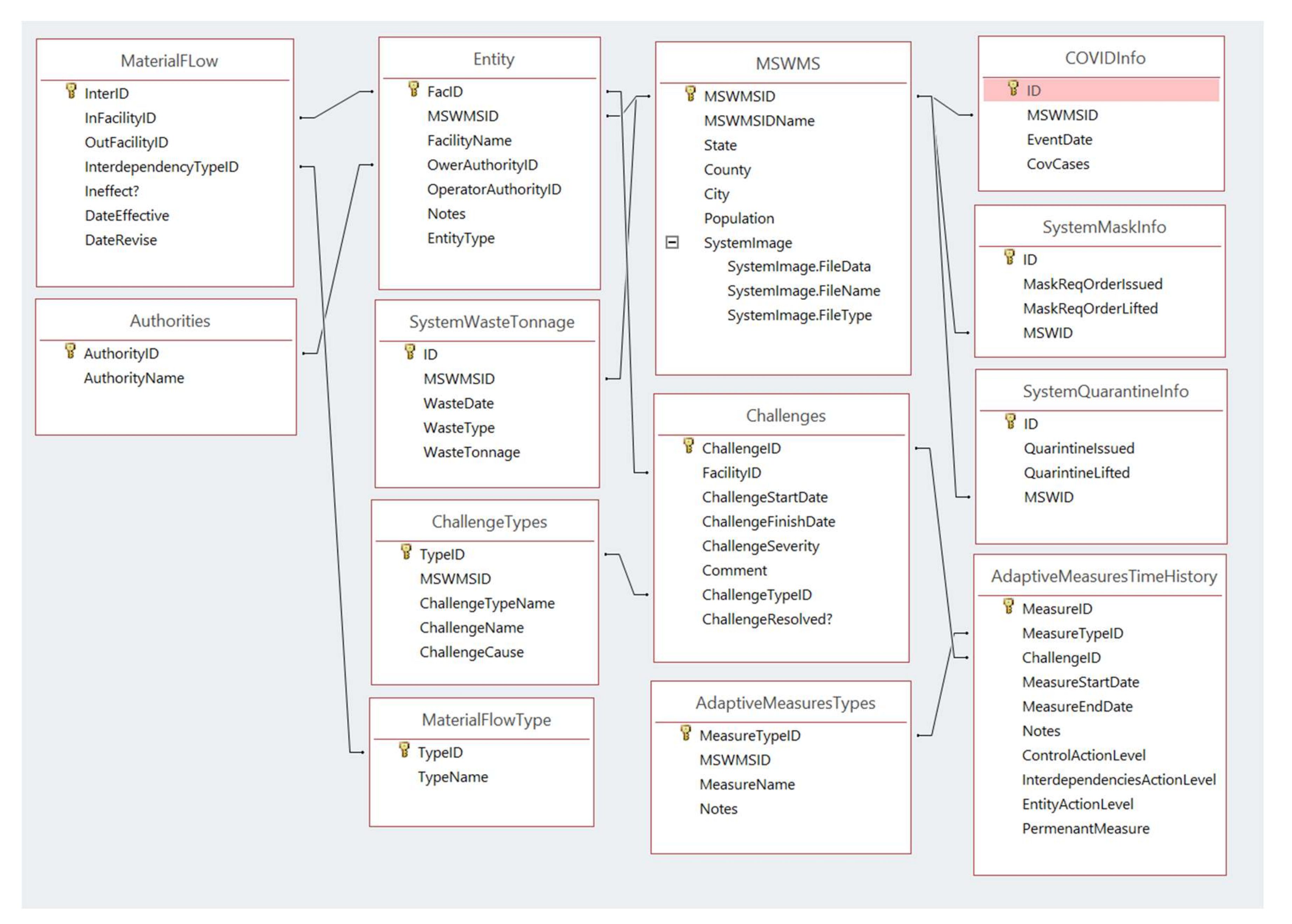Select the MaskReqOrderLifted field
Image resolution: width=1292 pixels, height=924 pixels.
(1090, 308)
